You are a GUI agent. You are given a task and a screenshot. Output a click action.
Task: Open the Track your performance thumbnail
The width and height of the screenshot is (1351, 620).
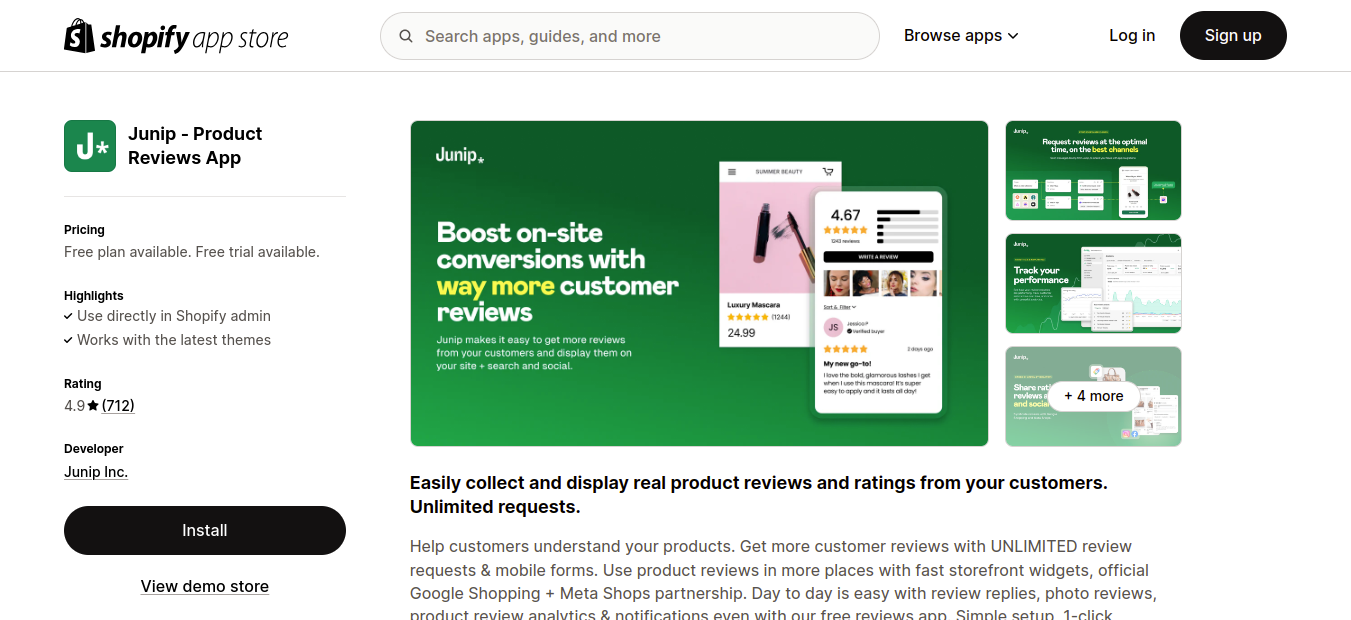1093,283
